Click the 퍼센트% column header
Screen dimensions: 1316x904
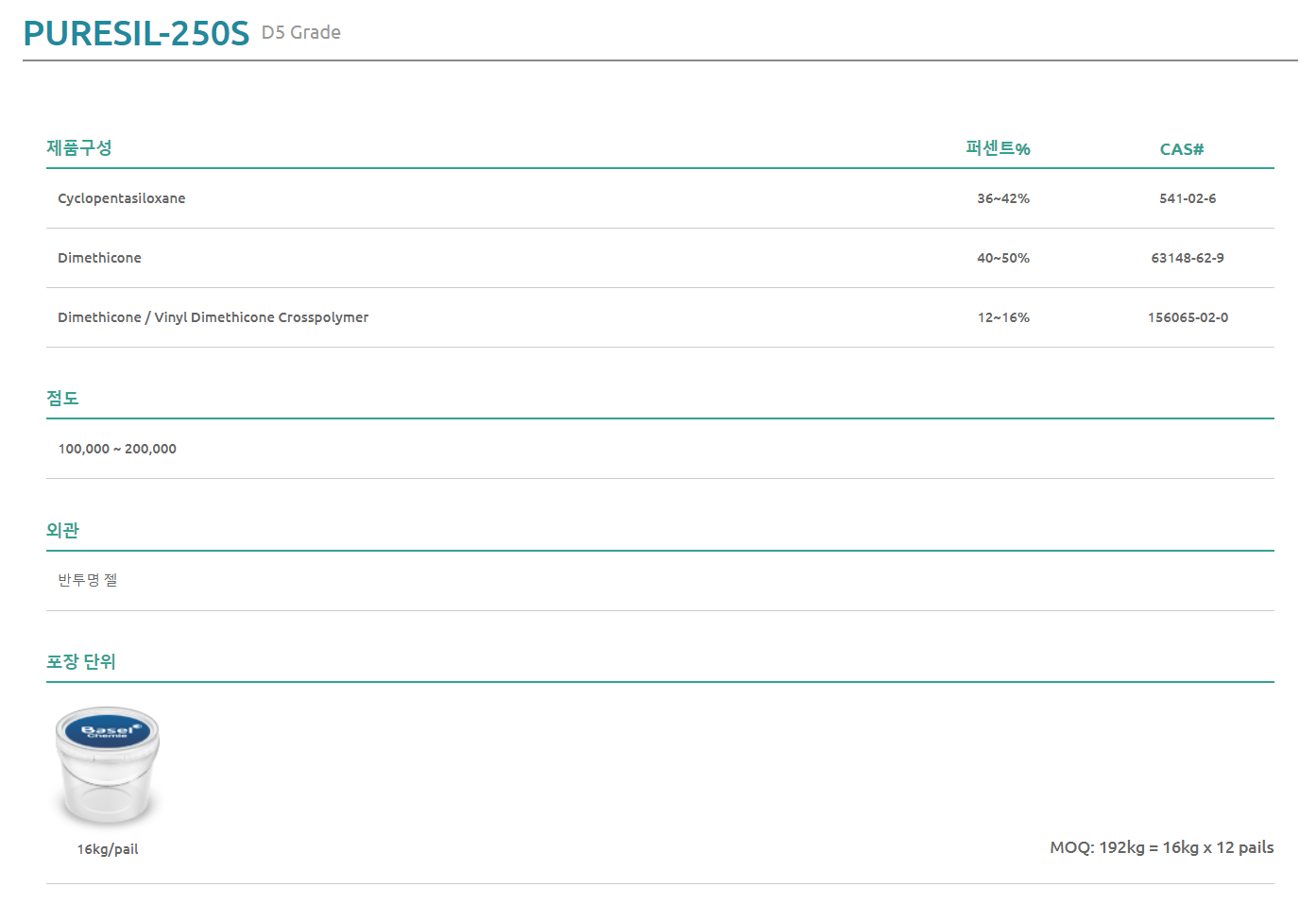[x=998, y=148]
